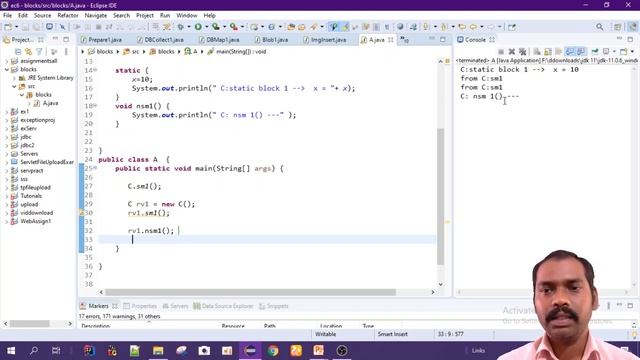This screenshot has height=360, width=640.
Task: Open File Explorer from the taskbar
Action: click(x=158, y=351)
